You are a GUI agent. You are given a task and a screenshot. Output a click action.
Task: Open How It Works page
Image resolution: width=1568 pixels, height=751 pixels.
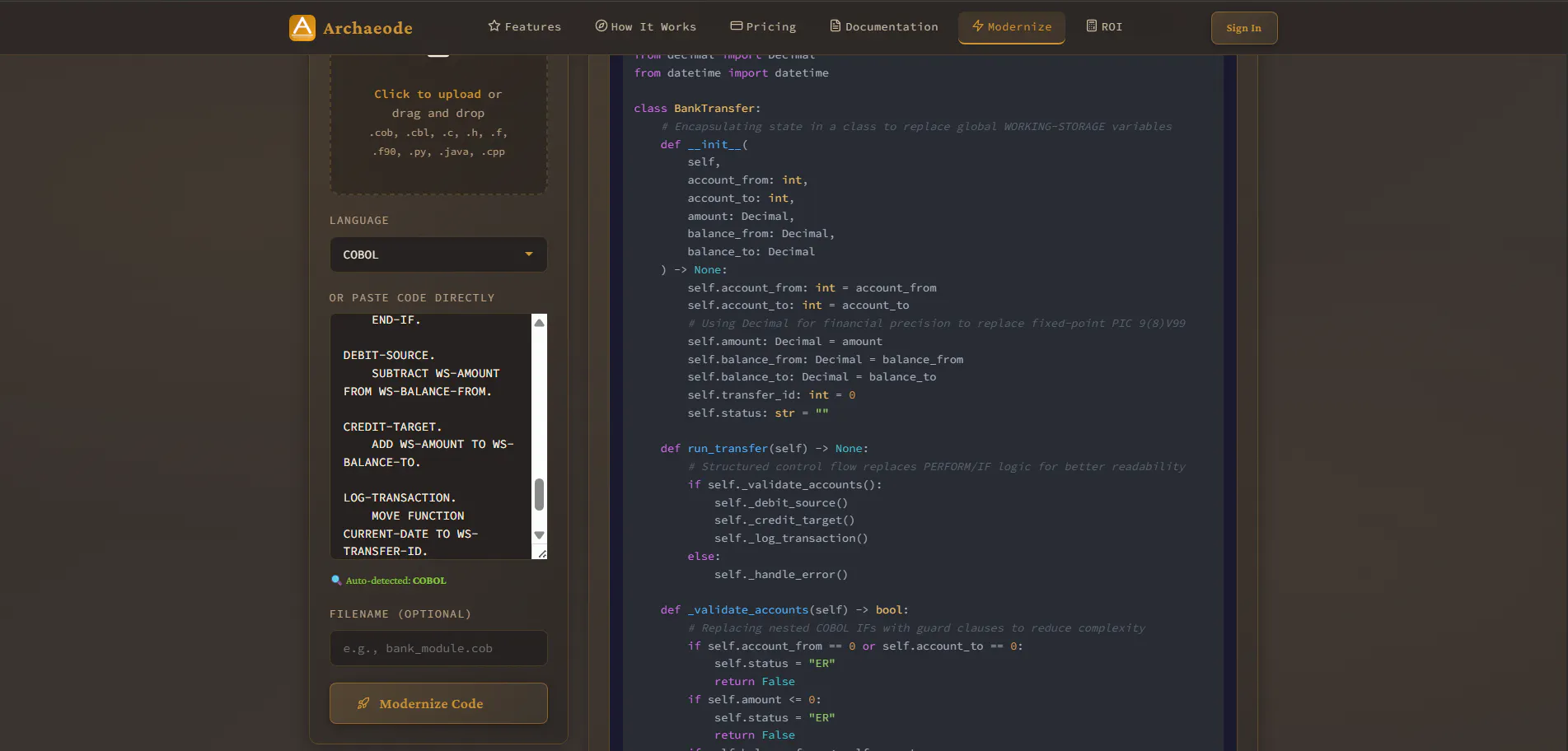coord(645,26)
